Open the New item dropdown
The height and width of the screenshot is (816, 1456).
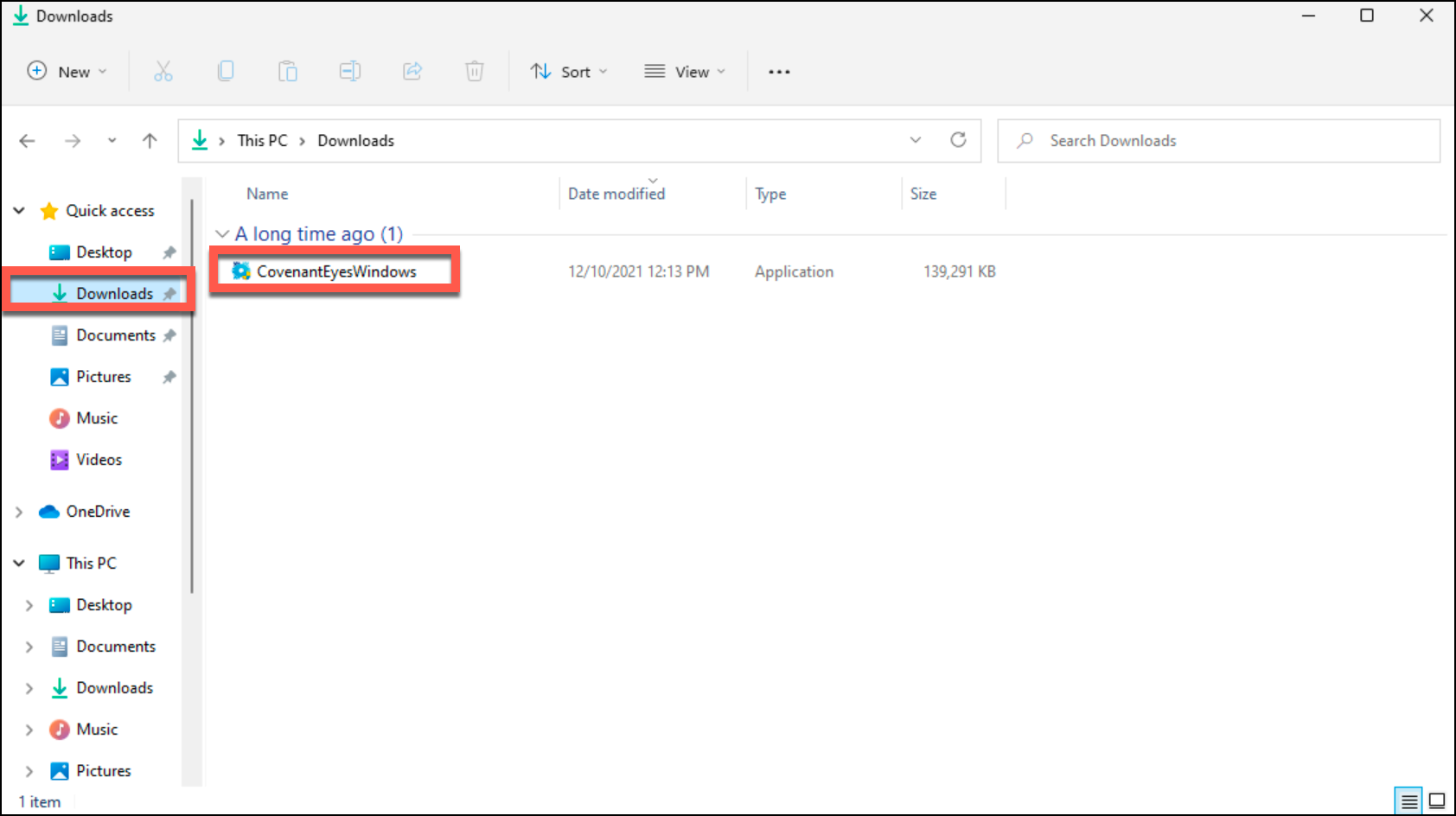coord(67,72)
